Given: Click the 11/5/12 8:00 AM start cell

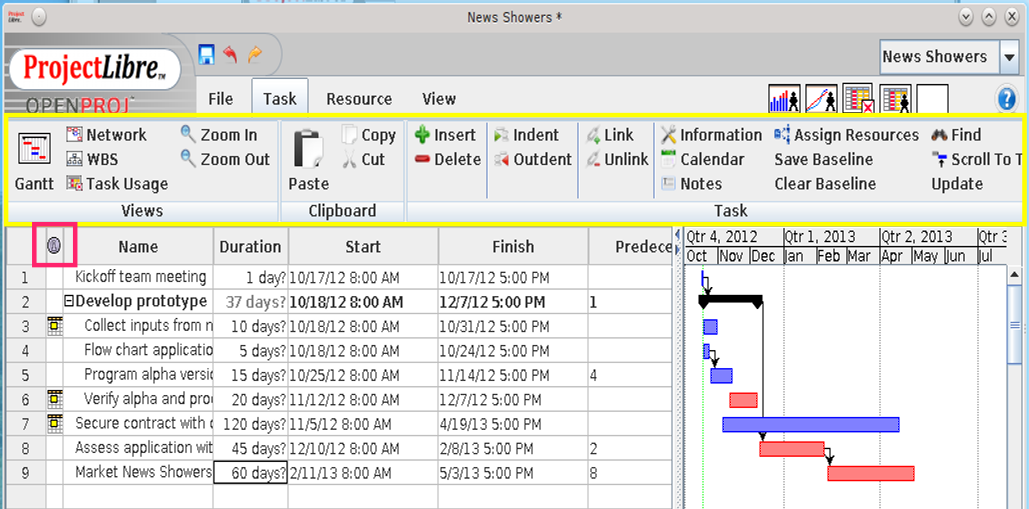Looking at the screenshot, I should pos(363,424).
